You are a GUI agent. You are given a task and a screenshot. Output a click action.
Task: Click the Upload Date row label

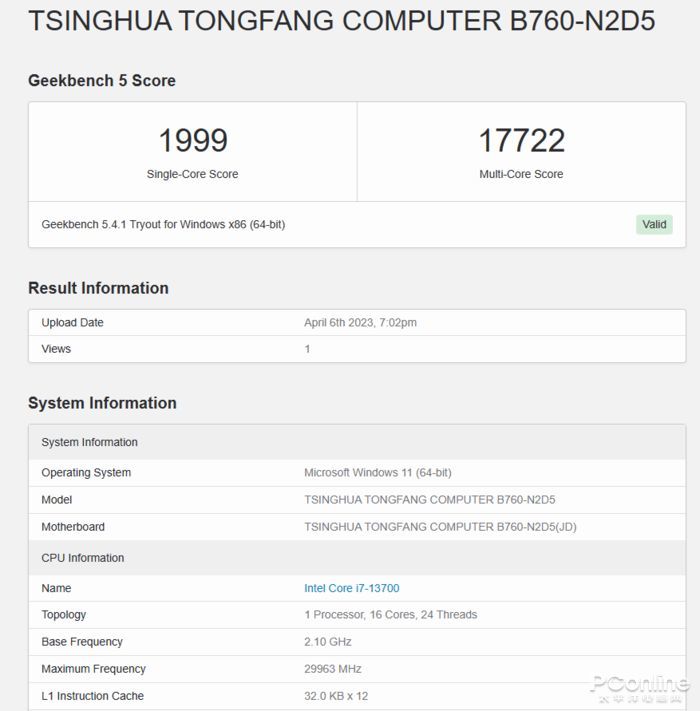pos(73,322)
